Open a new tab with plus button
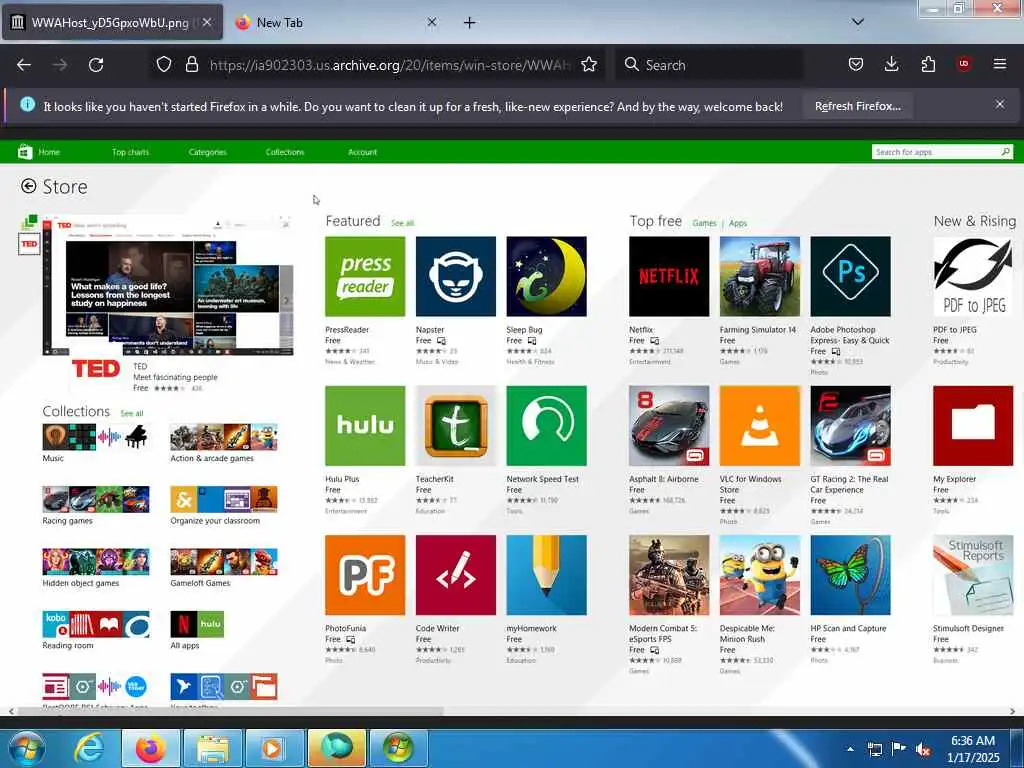Viewport: 1024px width, 768px height. 470,22
